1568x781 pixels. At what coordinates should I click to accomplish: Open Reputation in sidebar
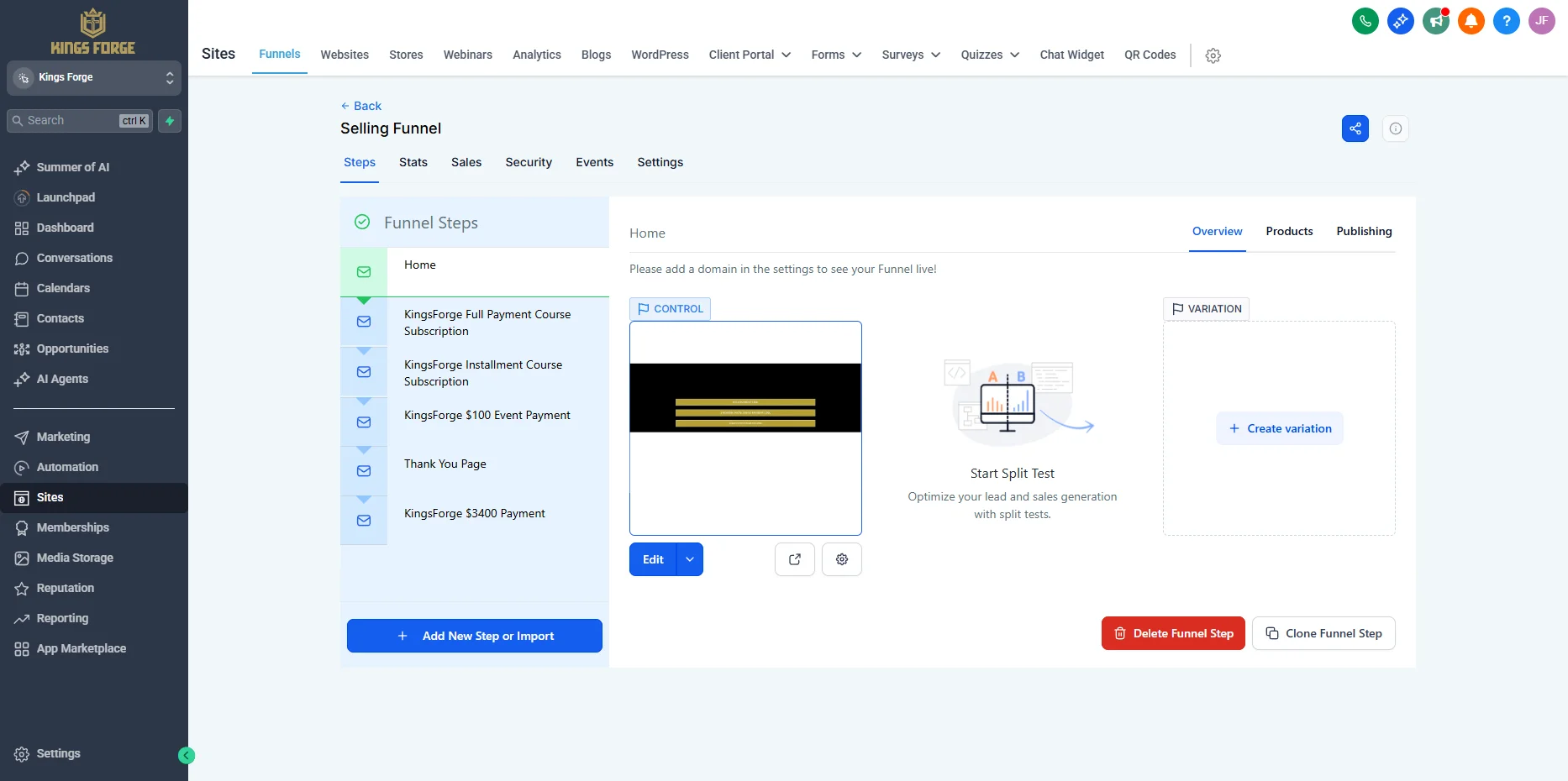coord(65,588)
